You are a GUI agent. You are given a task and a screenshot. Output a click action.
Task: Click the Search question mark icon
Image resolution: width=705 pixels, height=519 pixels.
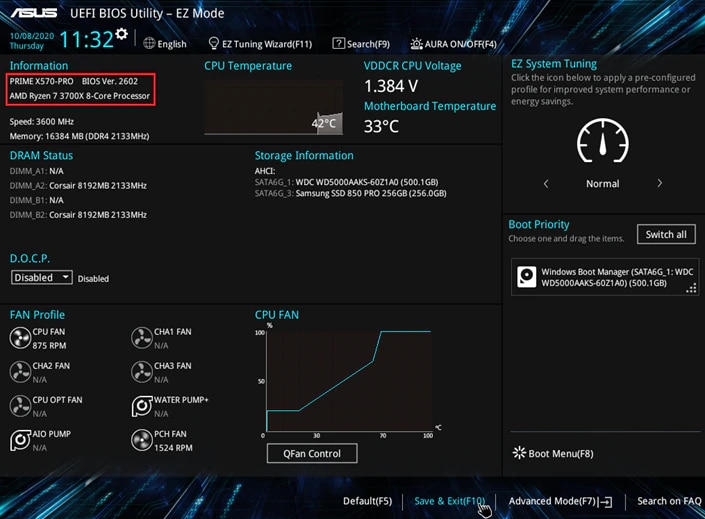tap(338, 43)
